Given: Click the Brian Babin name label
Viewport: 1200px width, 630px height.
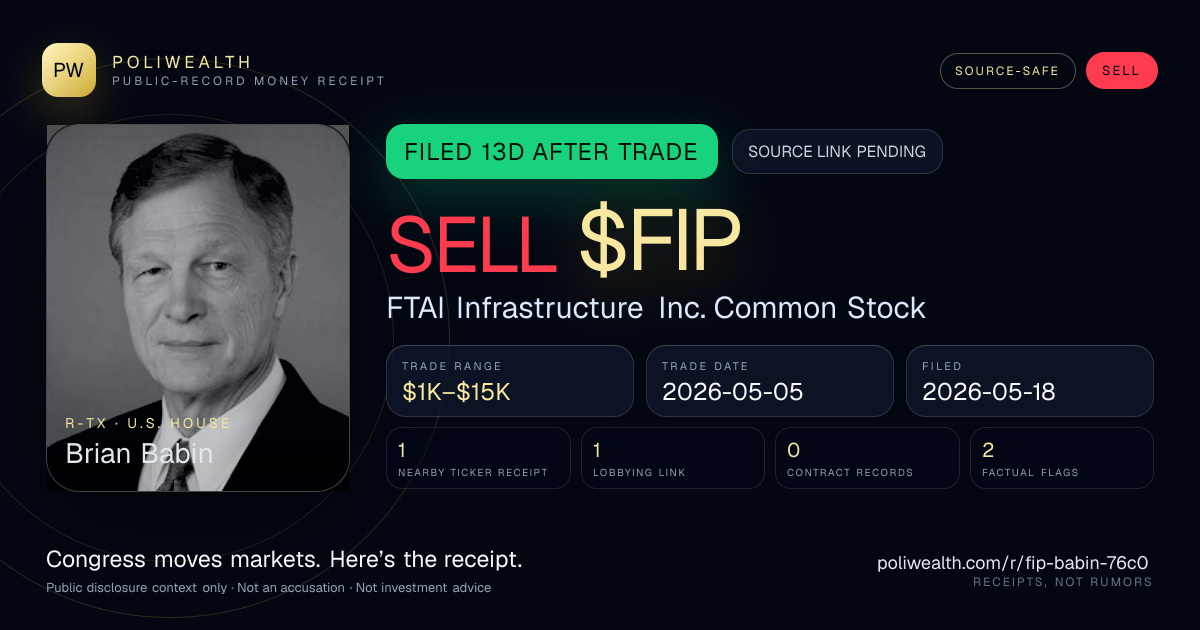Looking at the screenshot, I should click(139, 453).
